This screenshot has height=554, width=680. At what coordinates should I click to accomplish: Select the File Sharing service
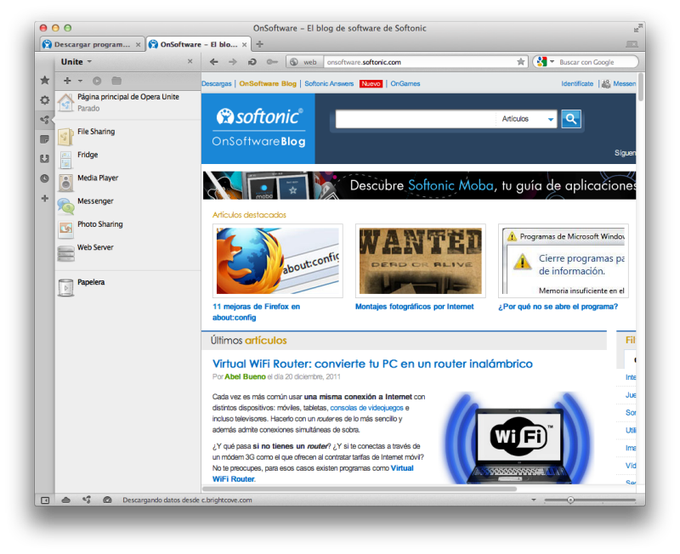tap(128, 136)
